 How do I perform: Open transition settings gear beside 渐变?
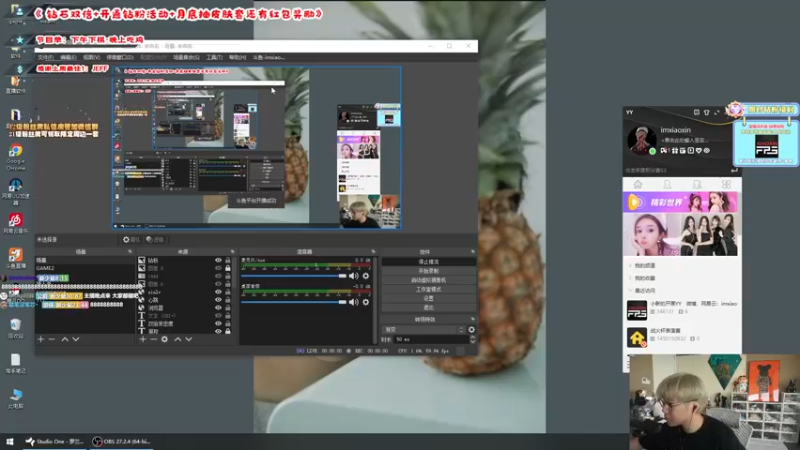coord(471,330)
